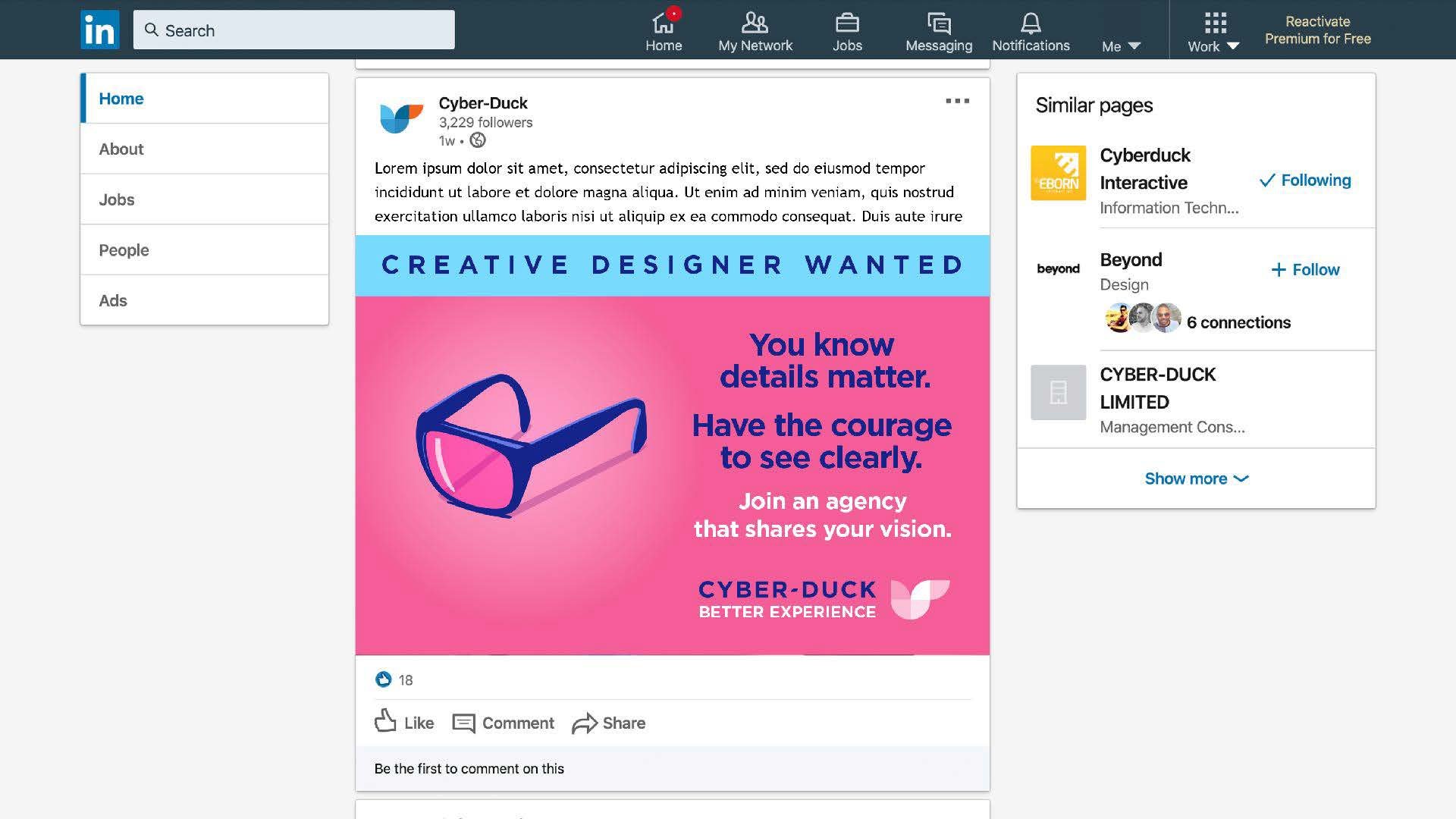This screenshot has width=1456, height=819.
Task: Click the search magnifier icon
Action: [x=152, y=30]
